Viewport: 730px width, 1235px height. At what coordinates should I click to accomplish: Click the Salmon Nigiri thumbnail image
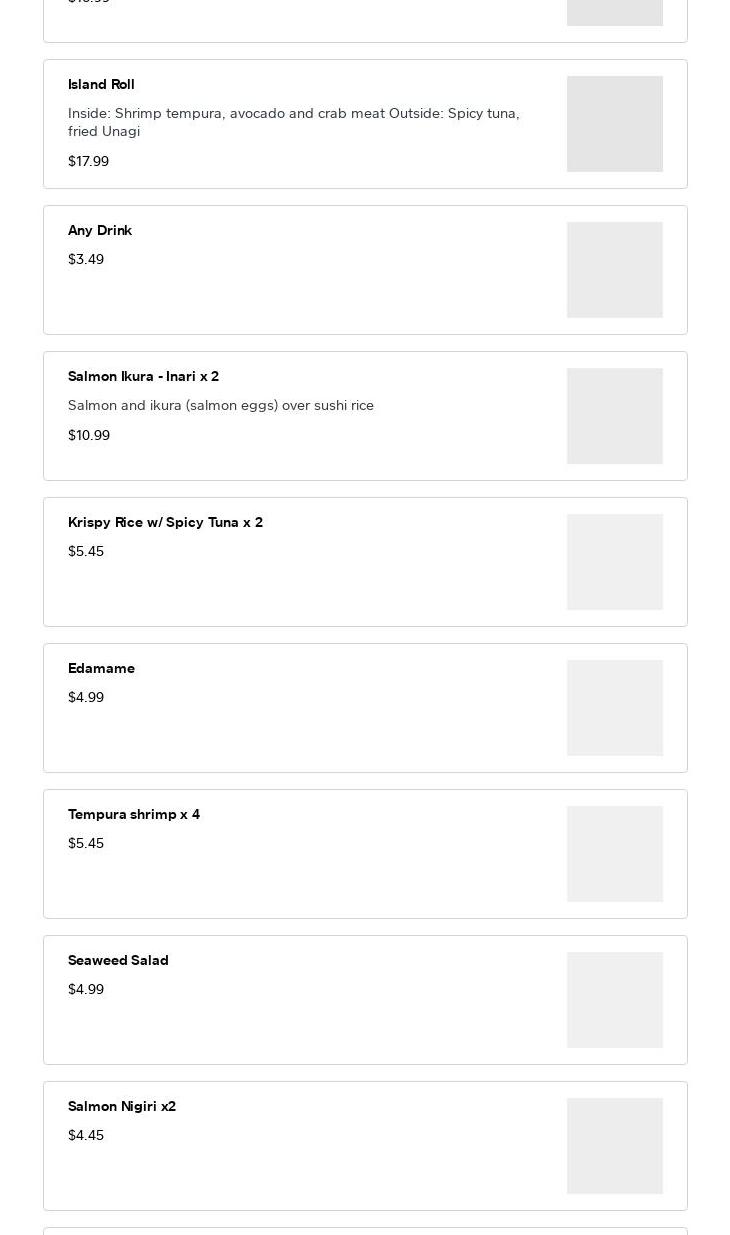(614, 1146)
